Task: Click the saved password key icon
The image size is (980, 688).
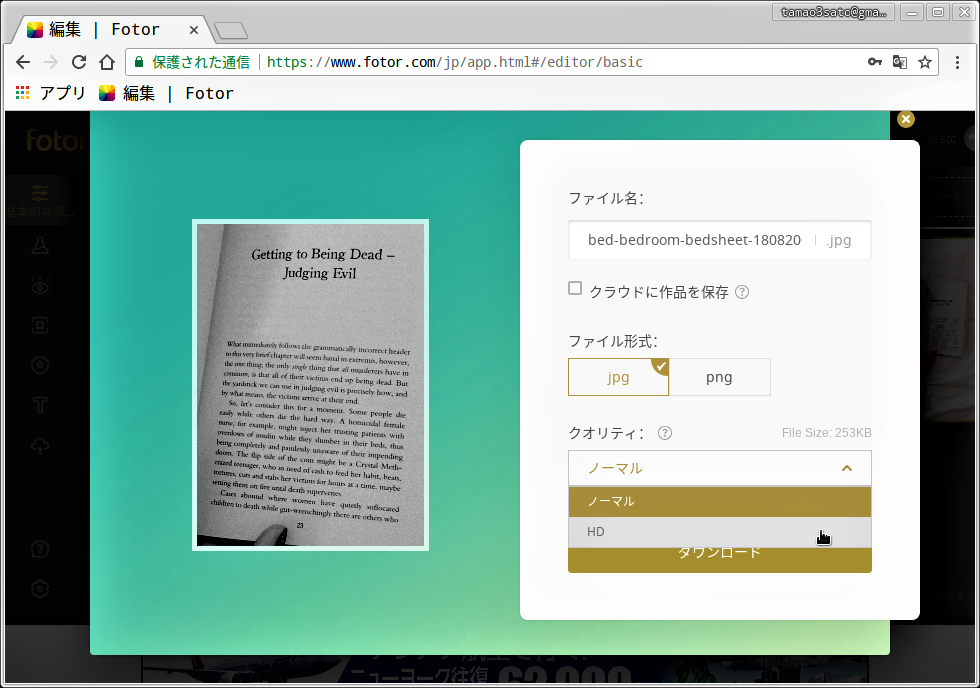Action: pyautogui.click(x=874, y=62)
